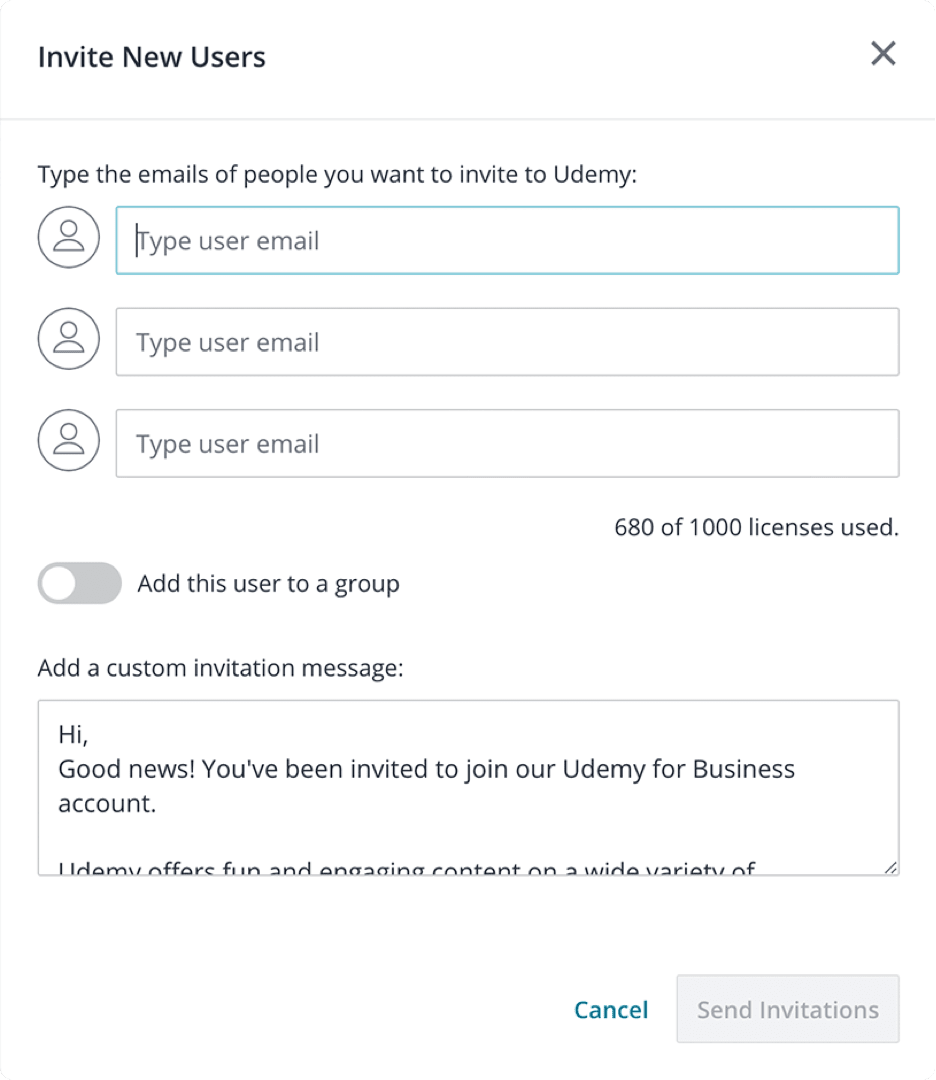Screen dimensions: 936x1080
Task: Click the first Type user email field
Action: [x=507, y=240]
